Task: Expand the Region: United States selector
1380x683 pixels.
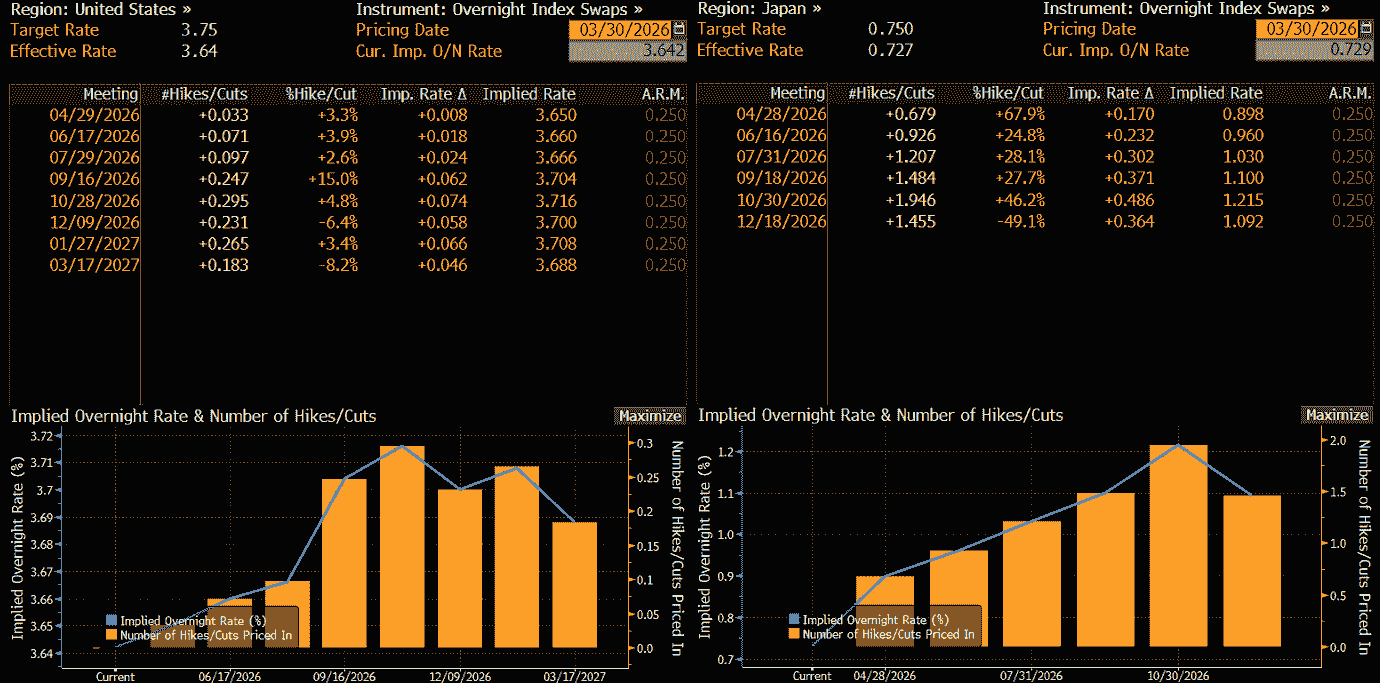Action: [101, 9]
